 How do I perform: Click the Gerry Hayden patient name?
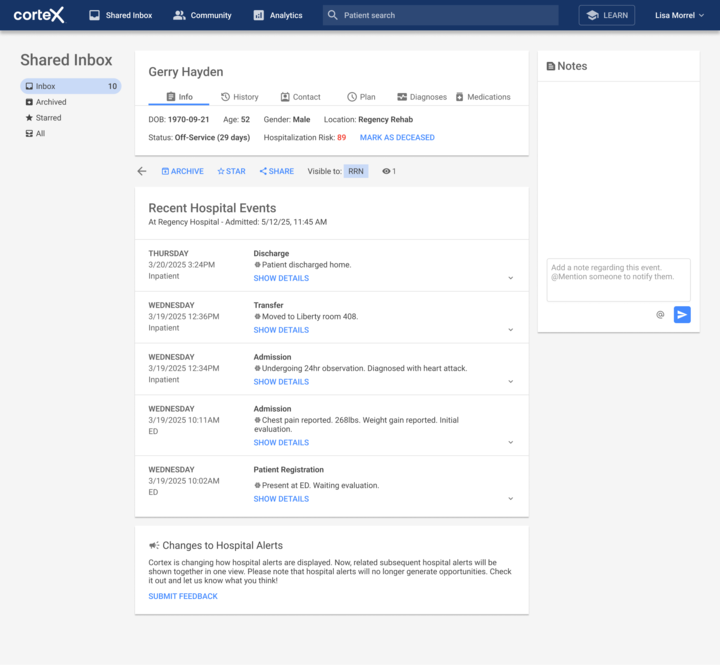[186, 72]
